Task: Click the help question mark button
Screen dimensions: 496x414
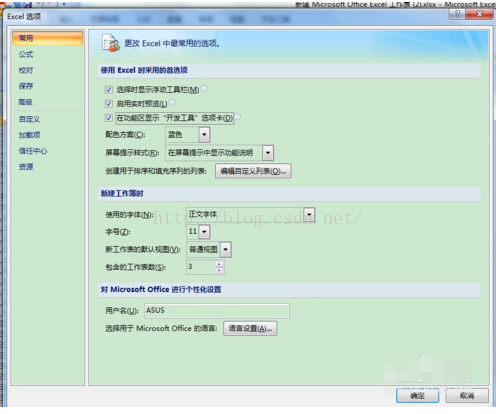Action: [457, 14]
